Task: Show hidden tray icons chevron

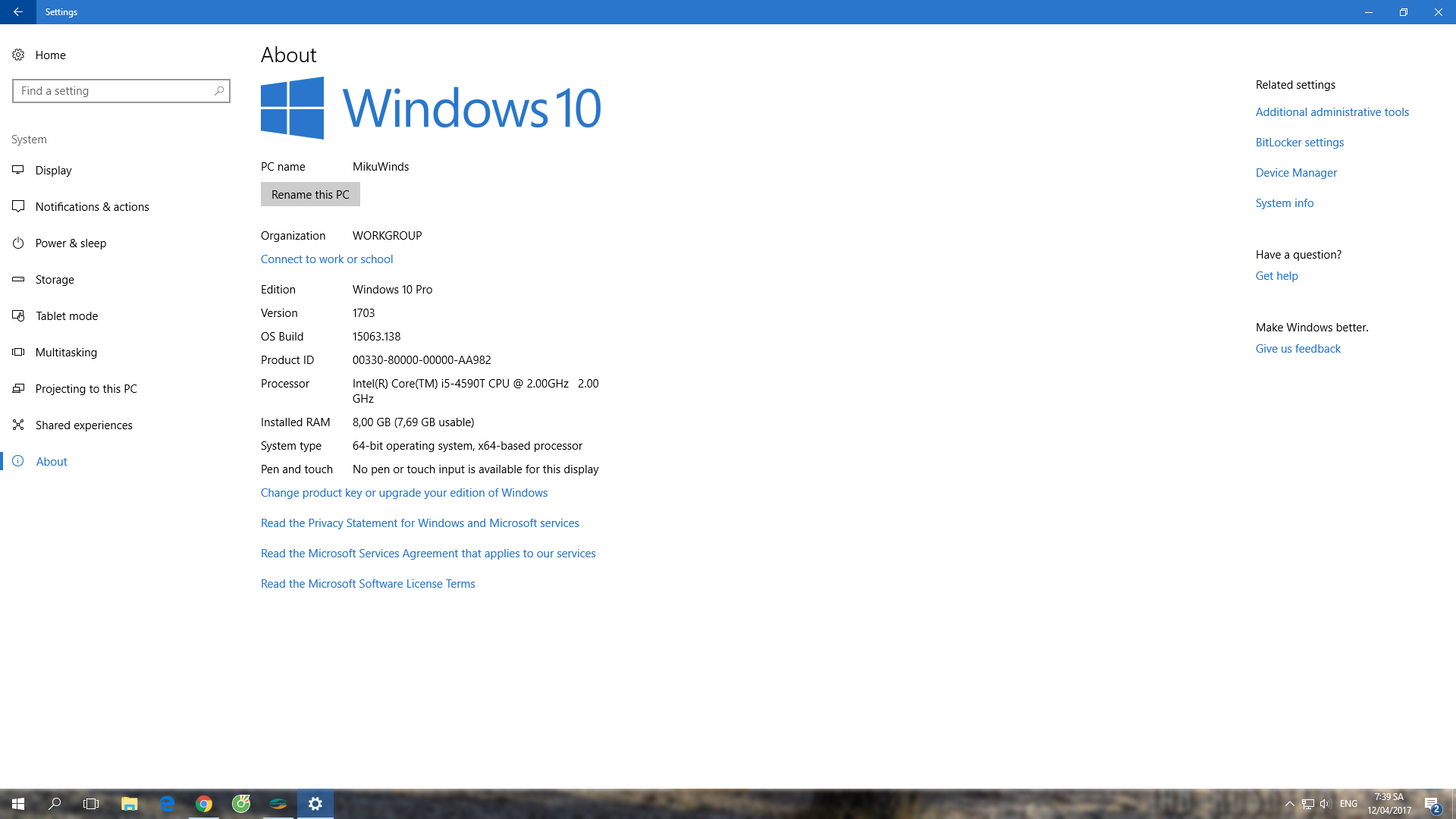Action: (x=1289, y=804)
